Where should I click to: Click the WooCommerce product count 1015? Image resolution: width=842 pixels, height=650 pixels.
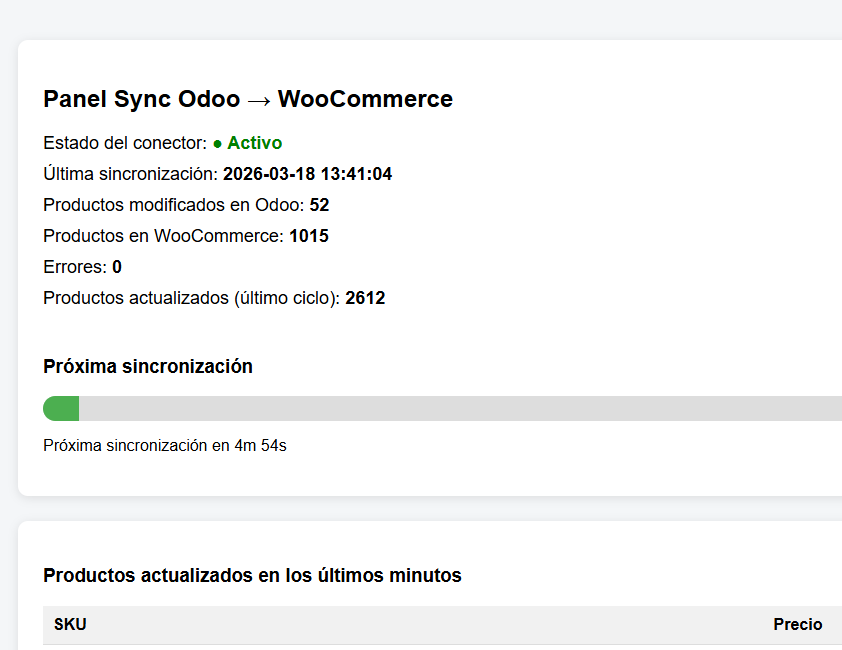[308, 236]
